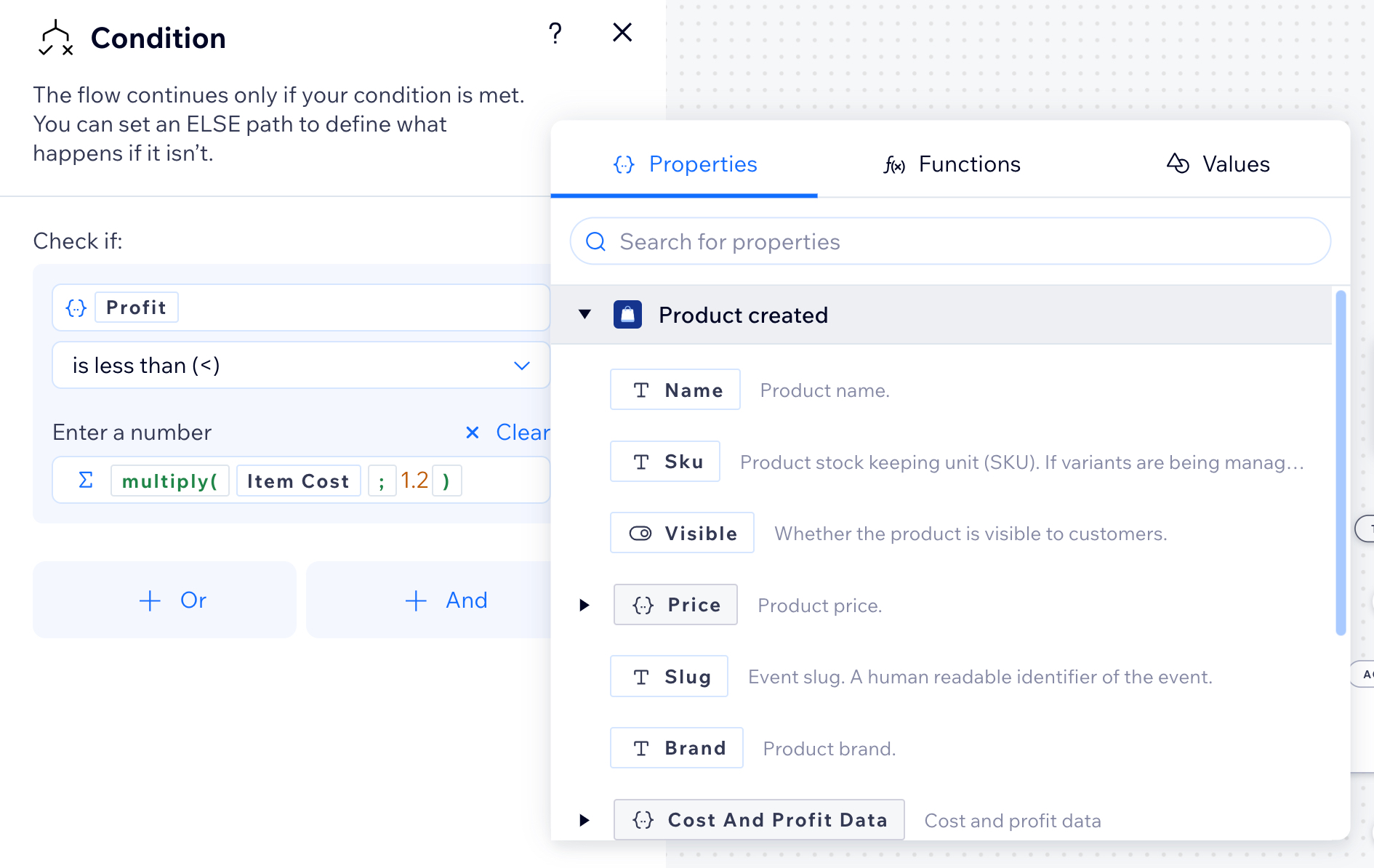Viewport: 1374px width, 868px height.
Task: Insert the Visible property chip
Action: (x=682, y=533)
